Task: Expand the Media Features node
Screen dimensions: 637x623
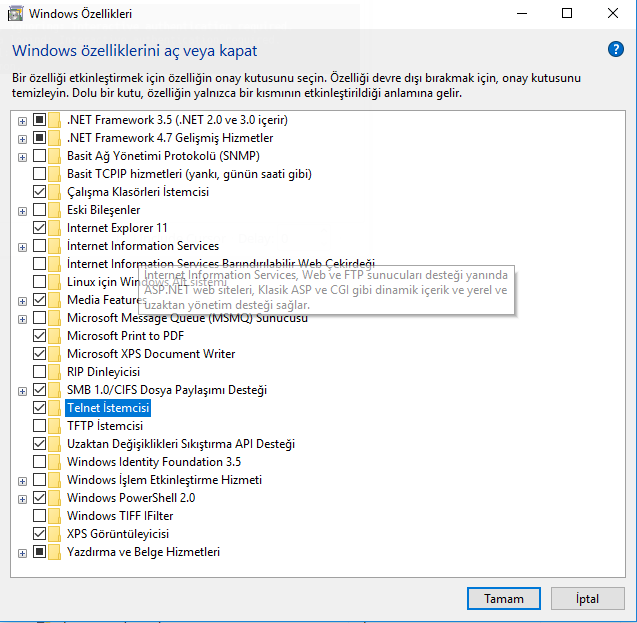Action: 22,301
